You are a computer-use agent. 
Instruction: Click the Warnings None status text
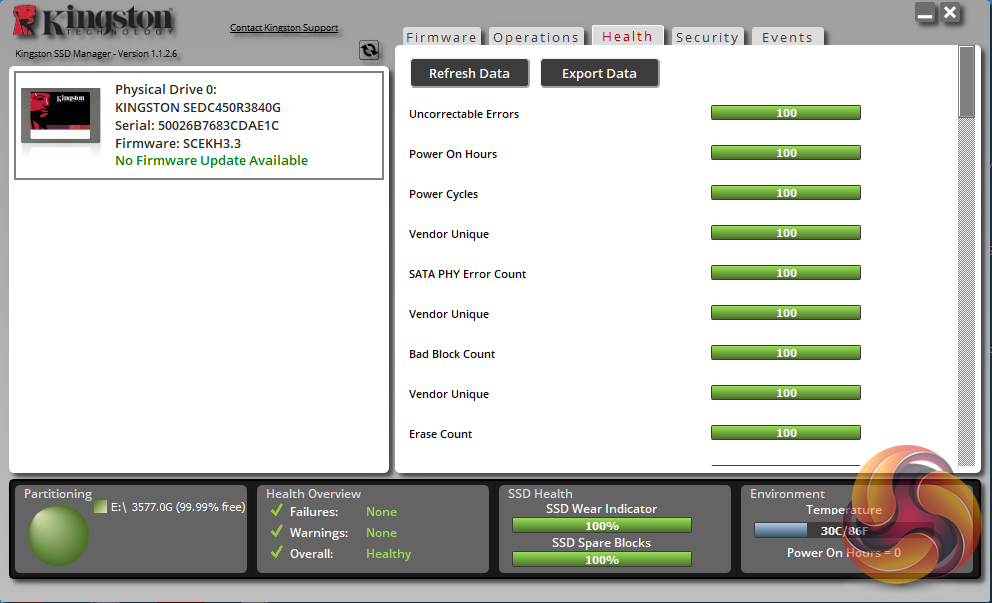tap(381, 533)
